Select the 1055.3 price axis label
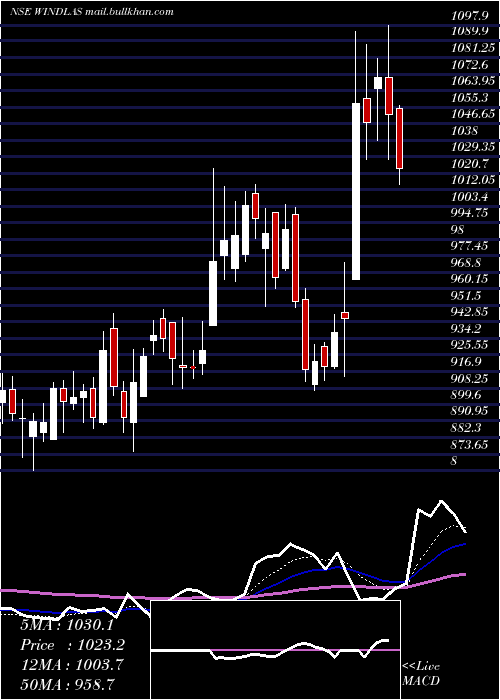Image resolution: width=500 pixels, height=700 pixels. click(x=468, y=98)
